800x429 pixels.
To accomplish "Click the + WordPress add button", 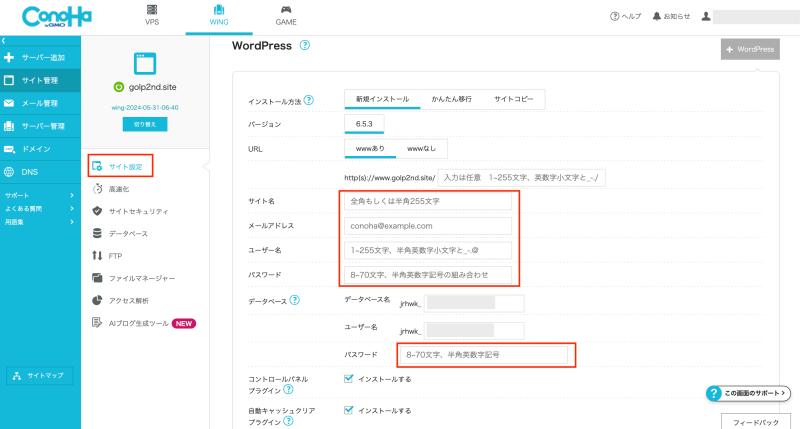I will pos(750,49).
